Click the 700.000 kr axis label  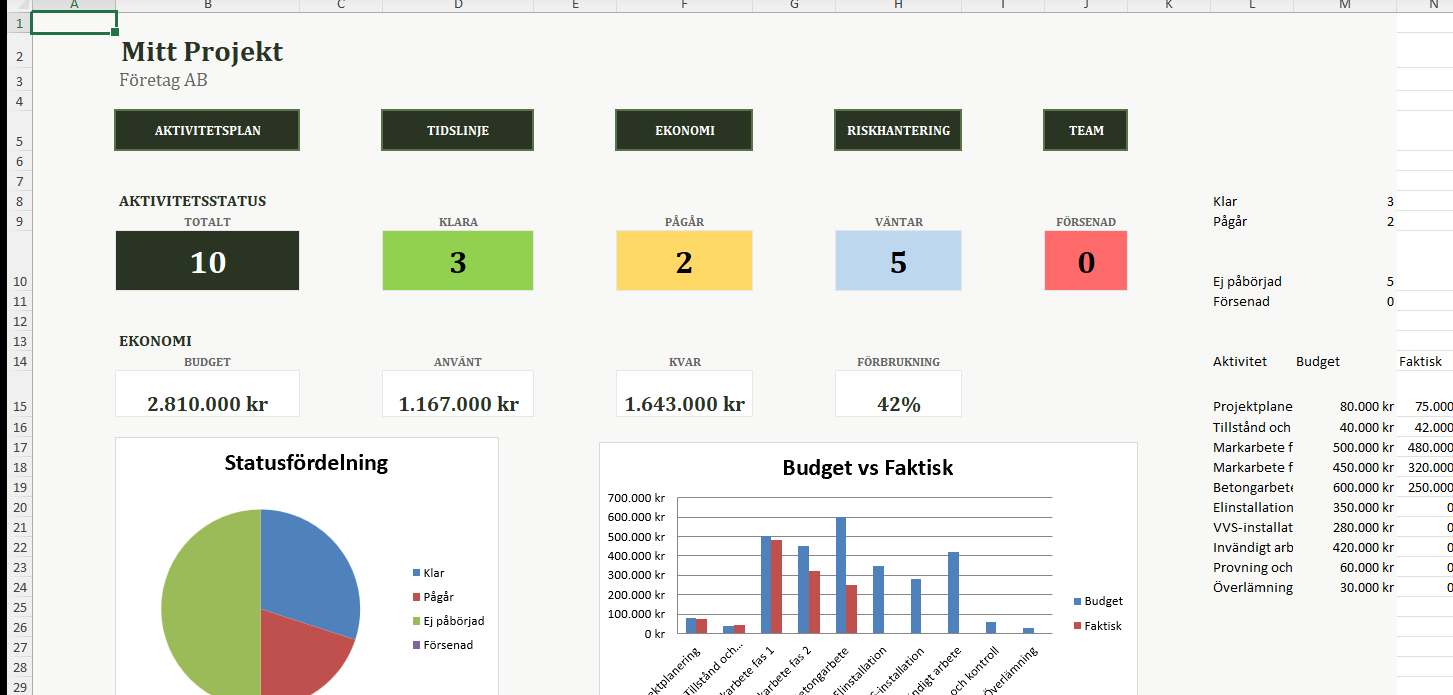[x=636, y=498]
